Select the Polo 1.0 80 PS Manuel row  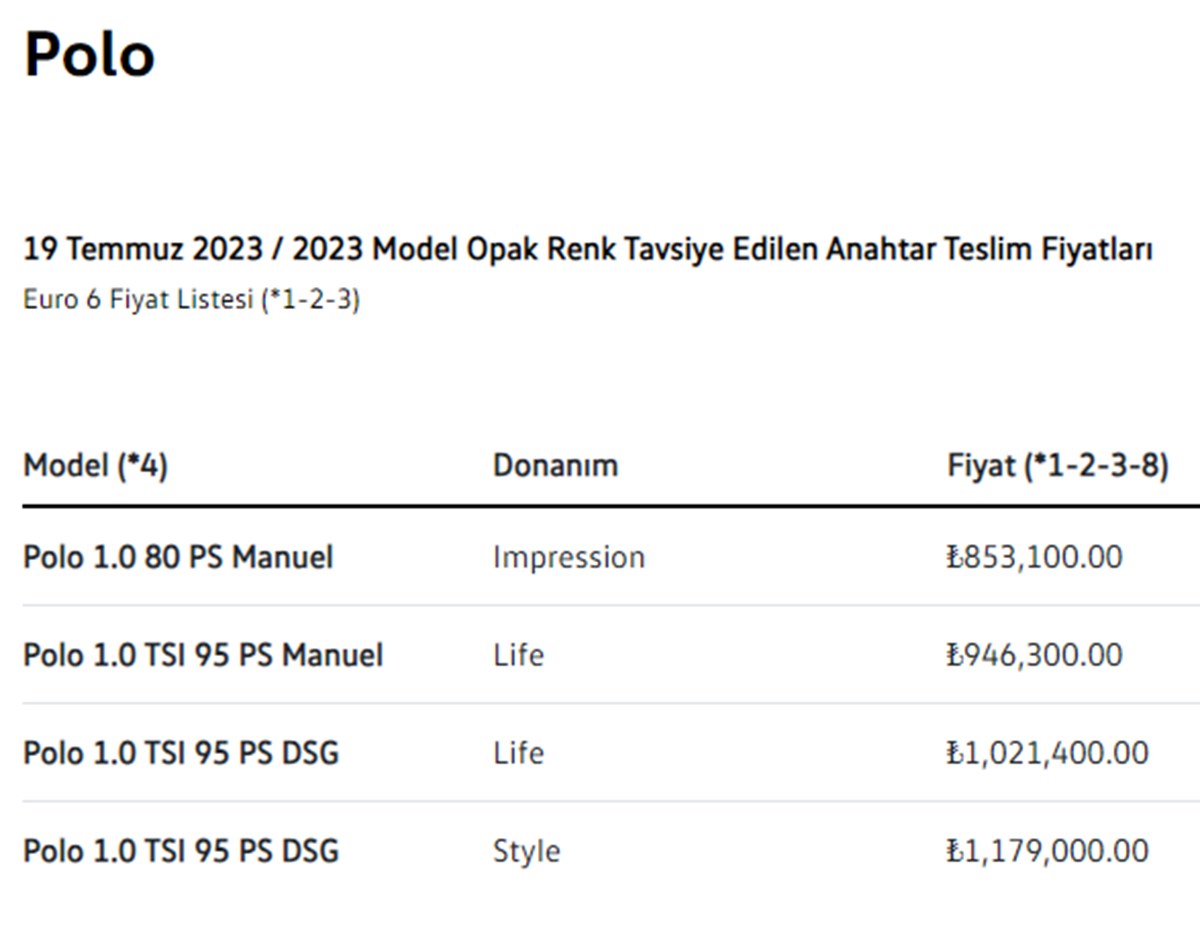click(178, 557)
